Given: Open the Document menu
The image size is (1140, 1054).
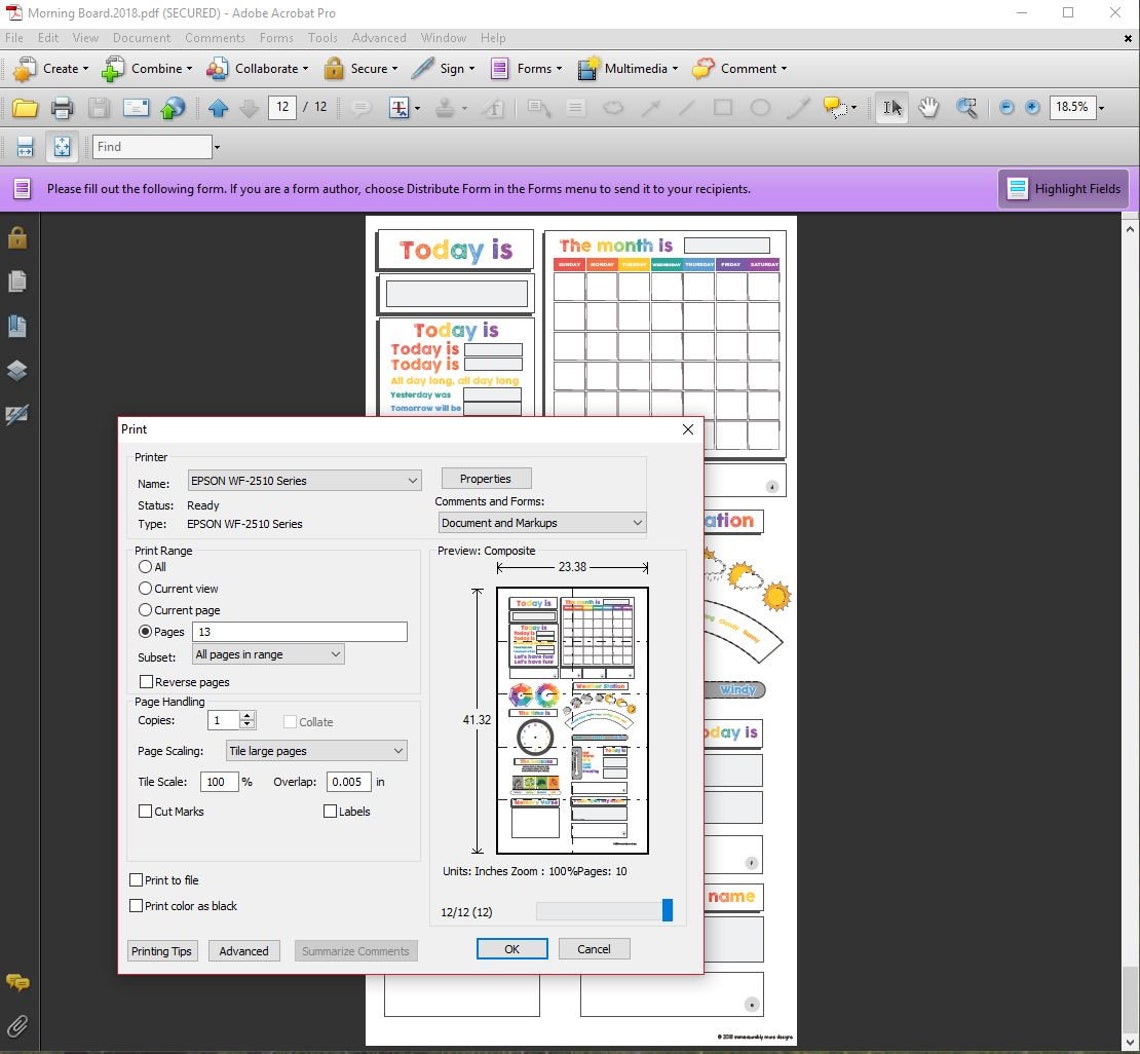Looking at the screenshot, I should click(142, 38).
